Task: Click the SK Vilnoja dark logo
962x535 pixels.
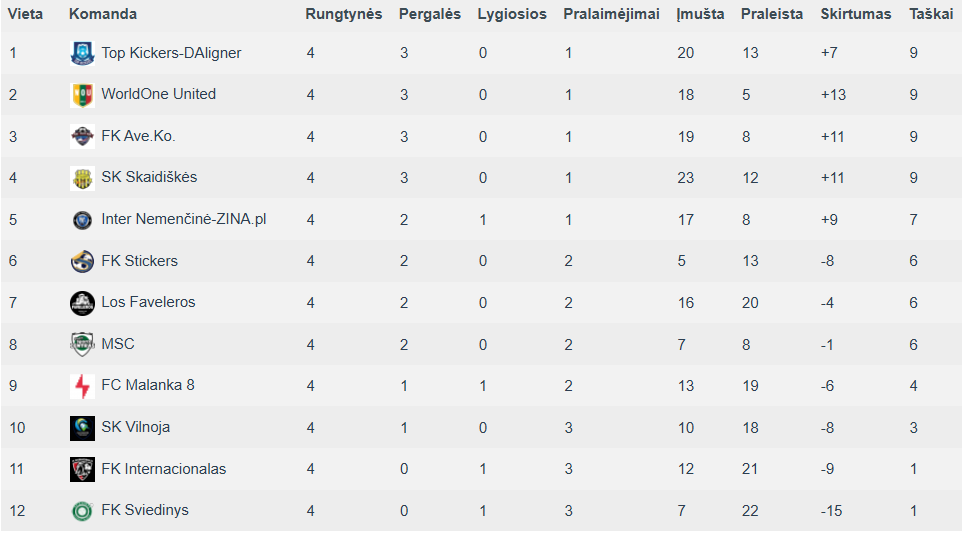Action: (x=82, y=428)
